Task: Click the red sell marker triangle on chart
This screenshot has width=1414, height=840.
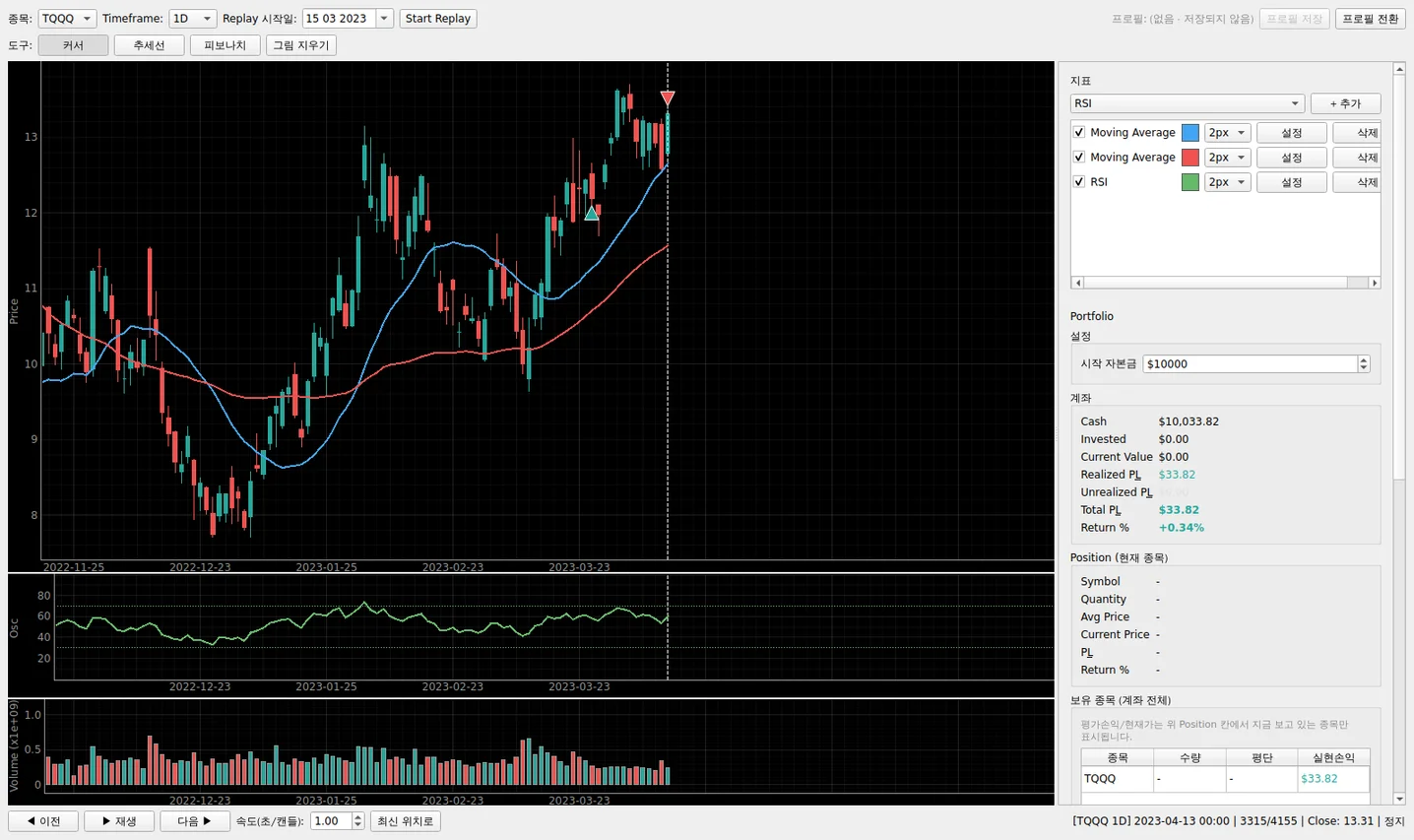Action: (668, 98)
